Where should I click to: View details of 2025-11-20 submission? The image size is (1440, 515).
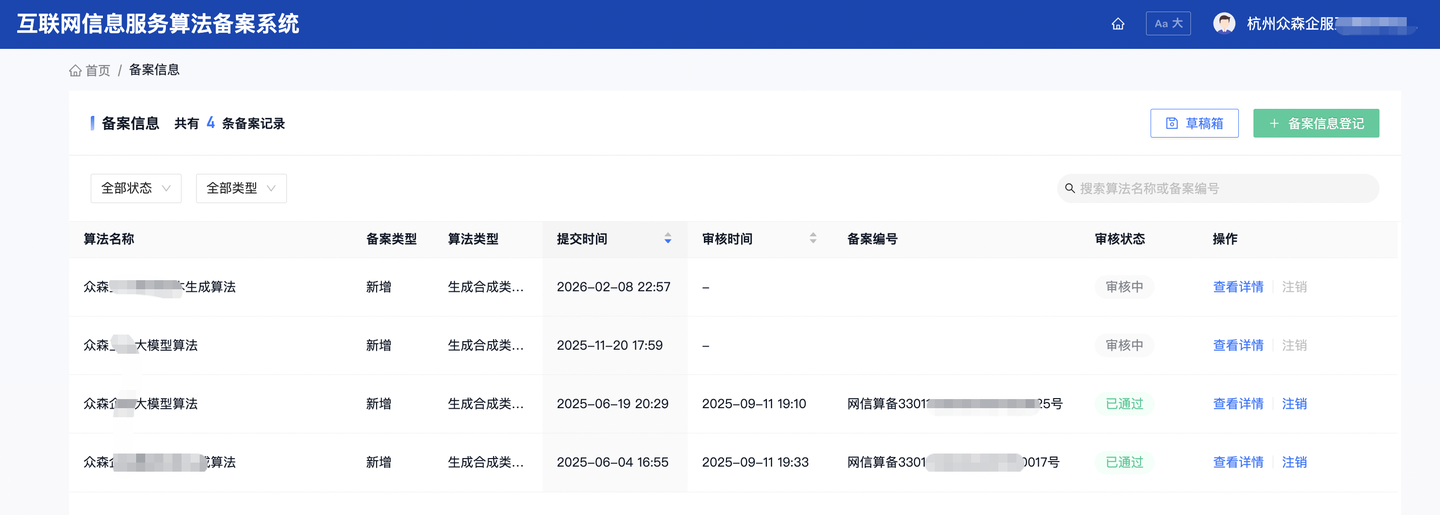click(x=1238, y=345)
